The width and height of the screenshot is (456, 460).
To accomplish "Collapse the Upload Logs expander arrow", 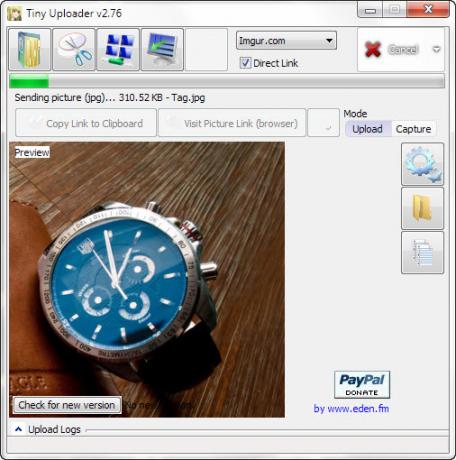I will (19, 429).
